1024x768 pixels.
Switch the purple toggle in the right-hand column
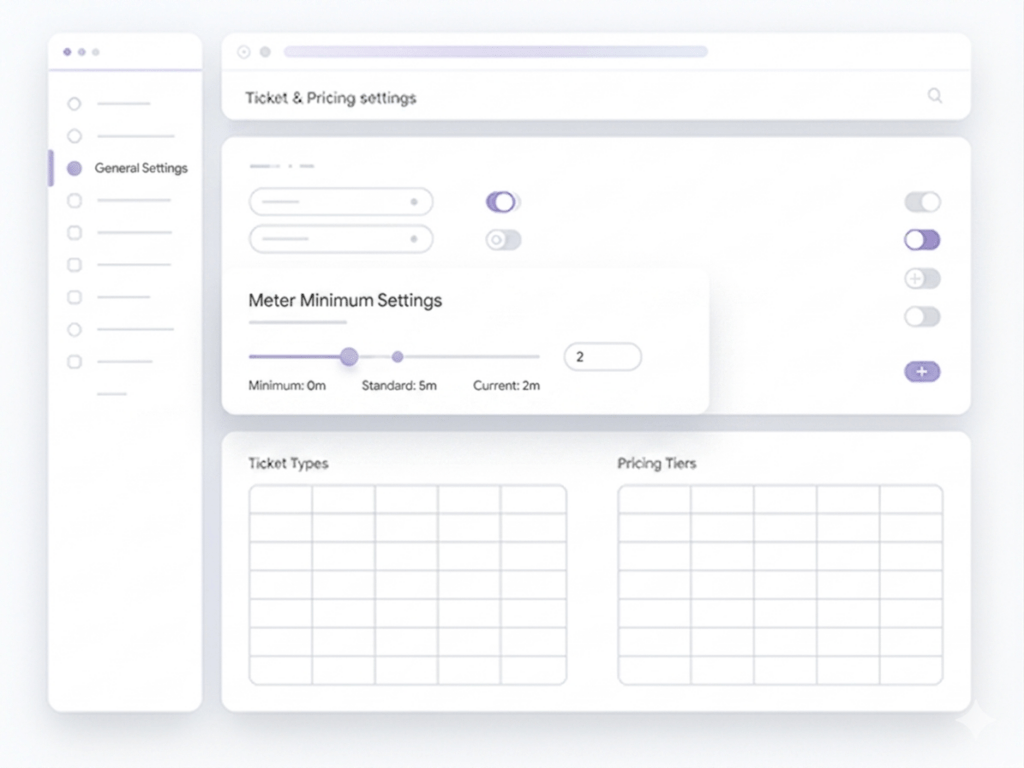click(x=922, y=240)
